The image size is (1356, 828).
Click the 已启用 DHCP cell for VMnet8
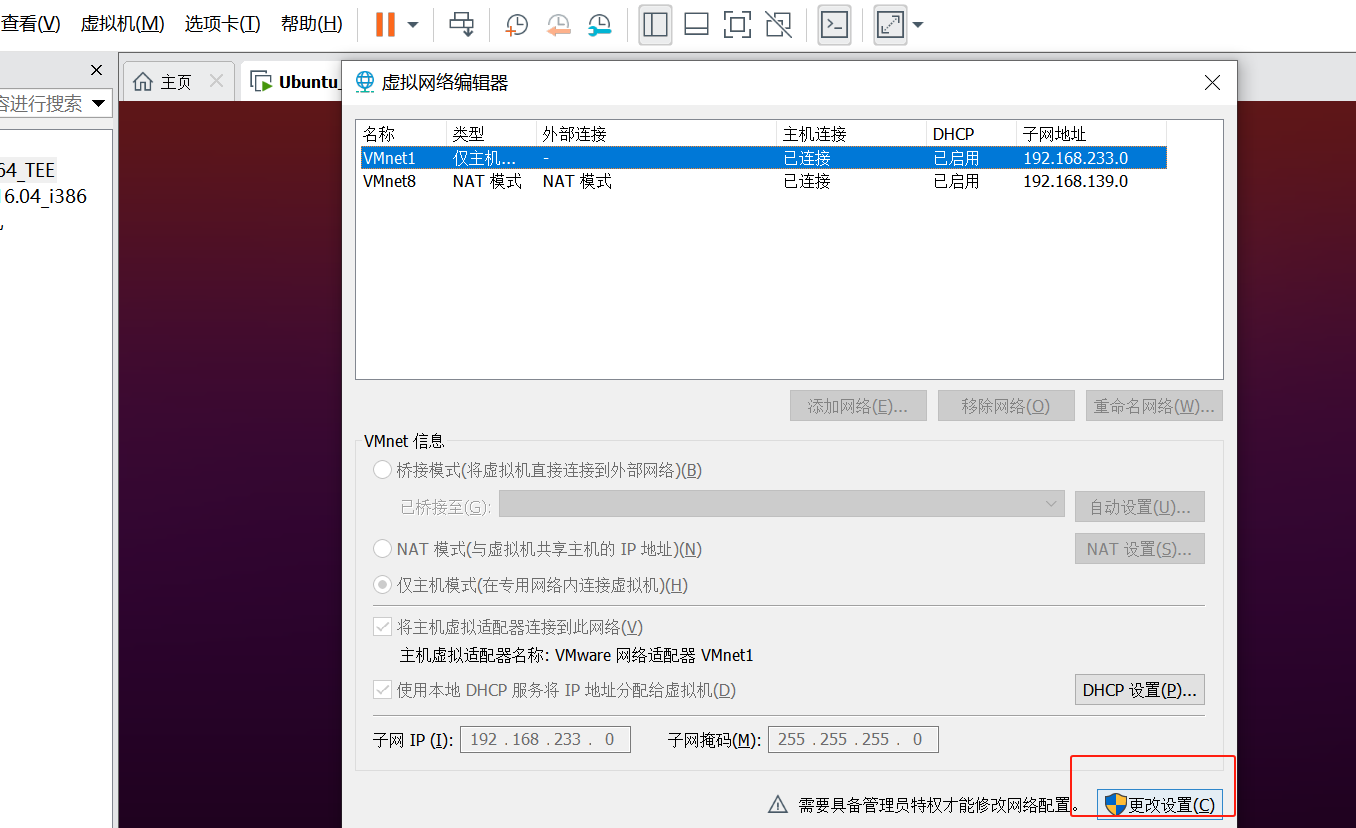pos(956,181)
